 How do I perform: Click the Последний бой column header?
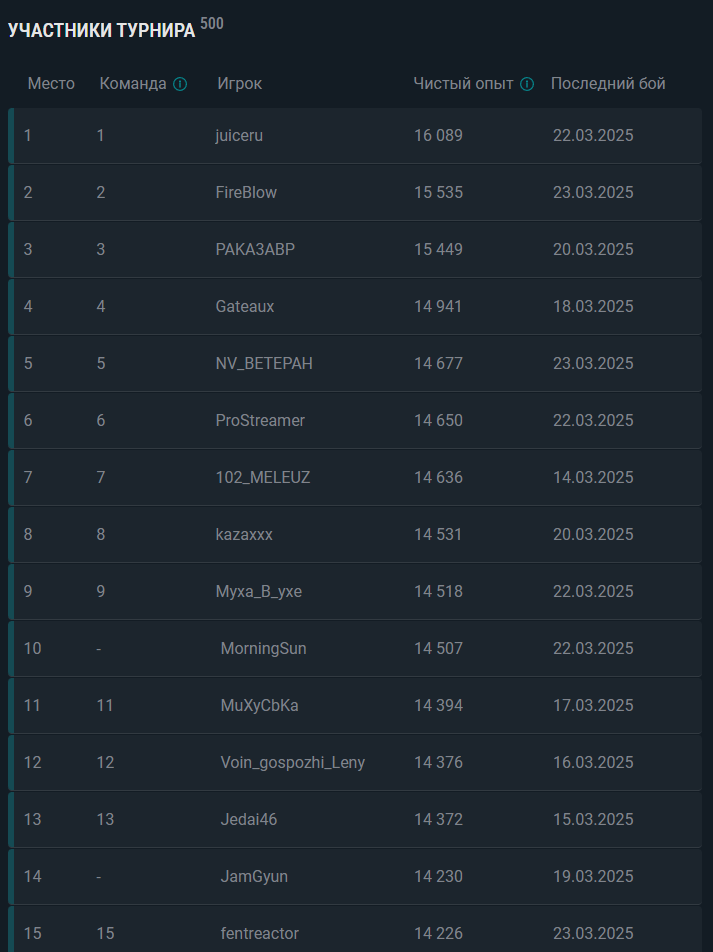click(608, 84)
